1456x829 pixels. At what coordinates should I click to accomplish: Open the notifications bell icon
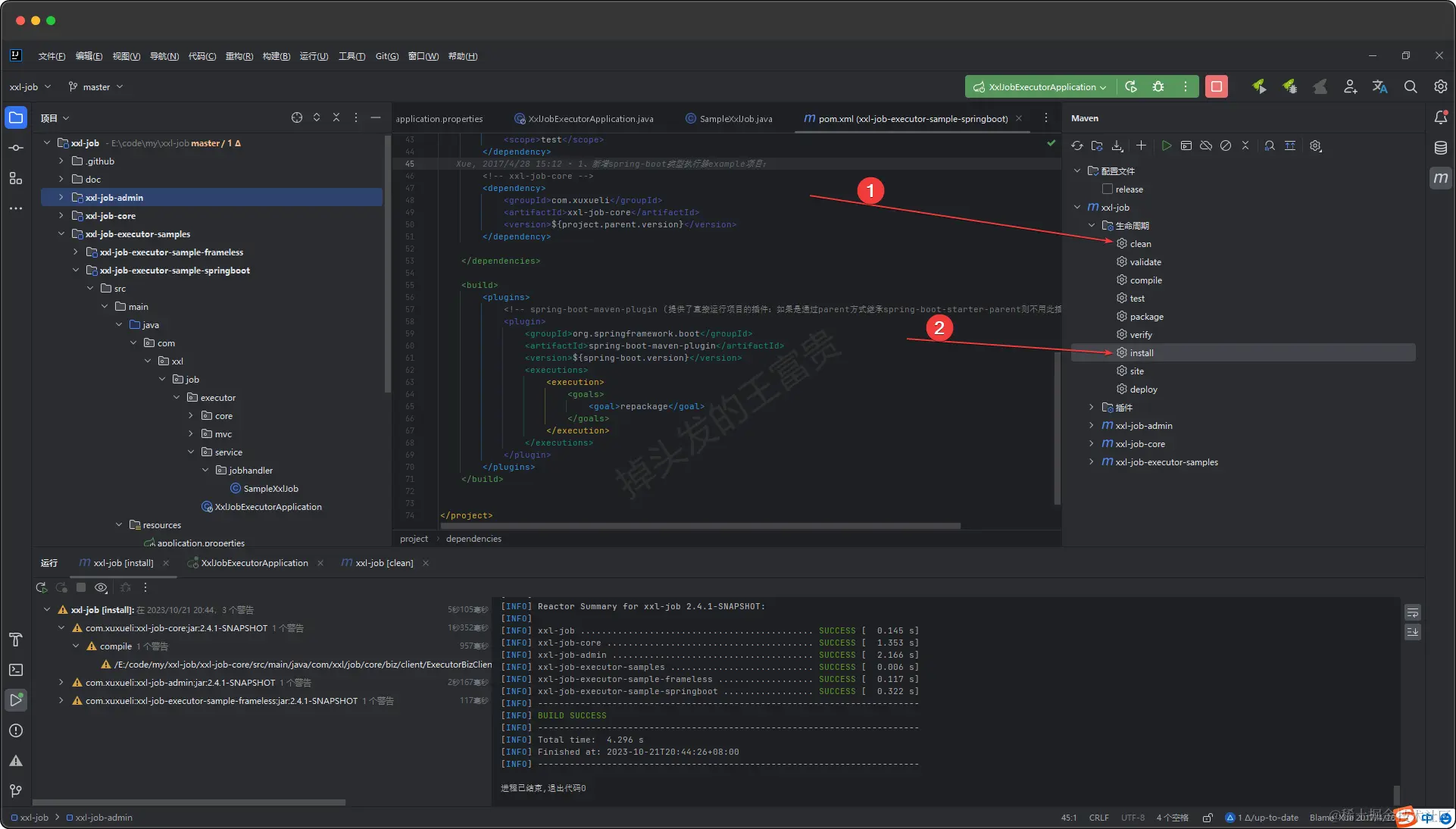point(1440,117)
